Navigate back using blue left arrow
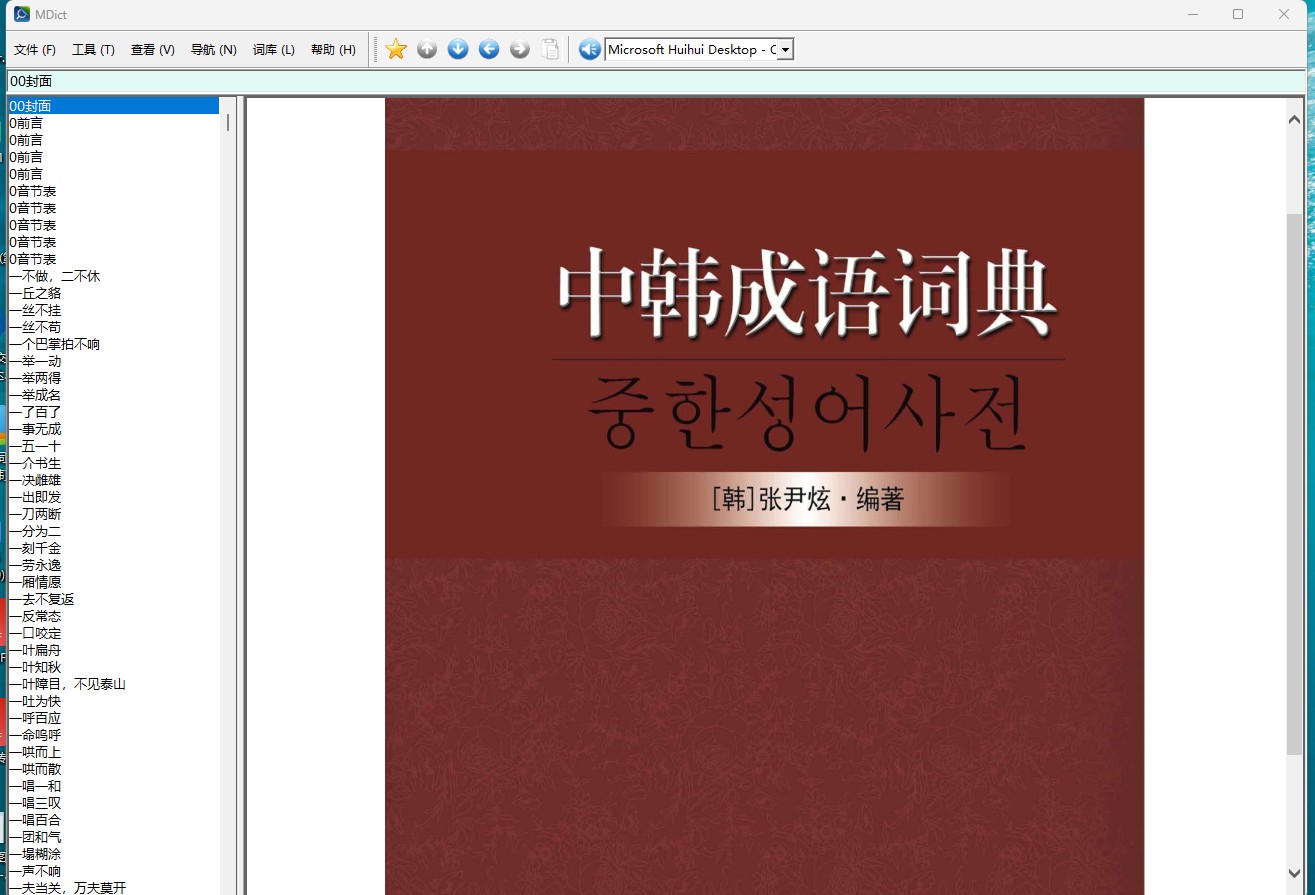The width and height of the screenshot is (1315, 895). (489, 49)
